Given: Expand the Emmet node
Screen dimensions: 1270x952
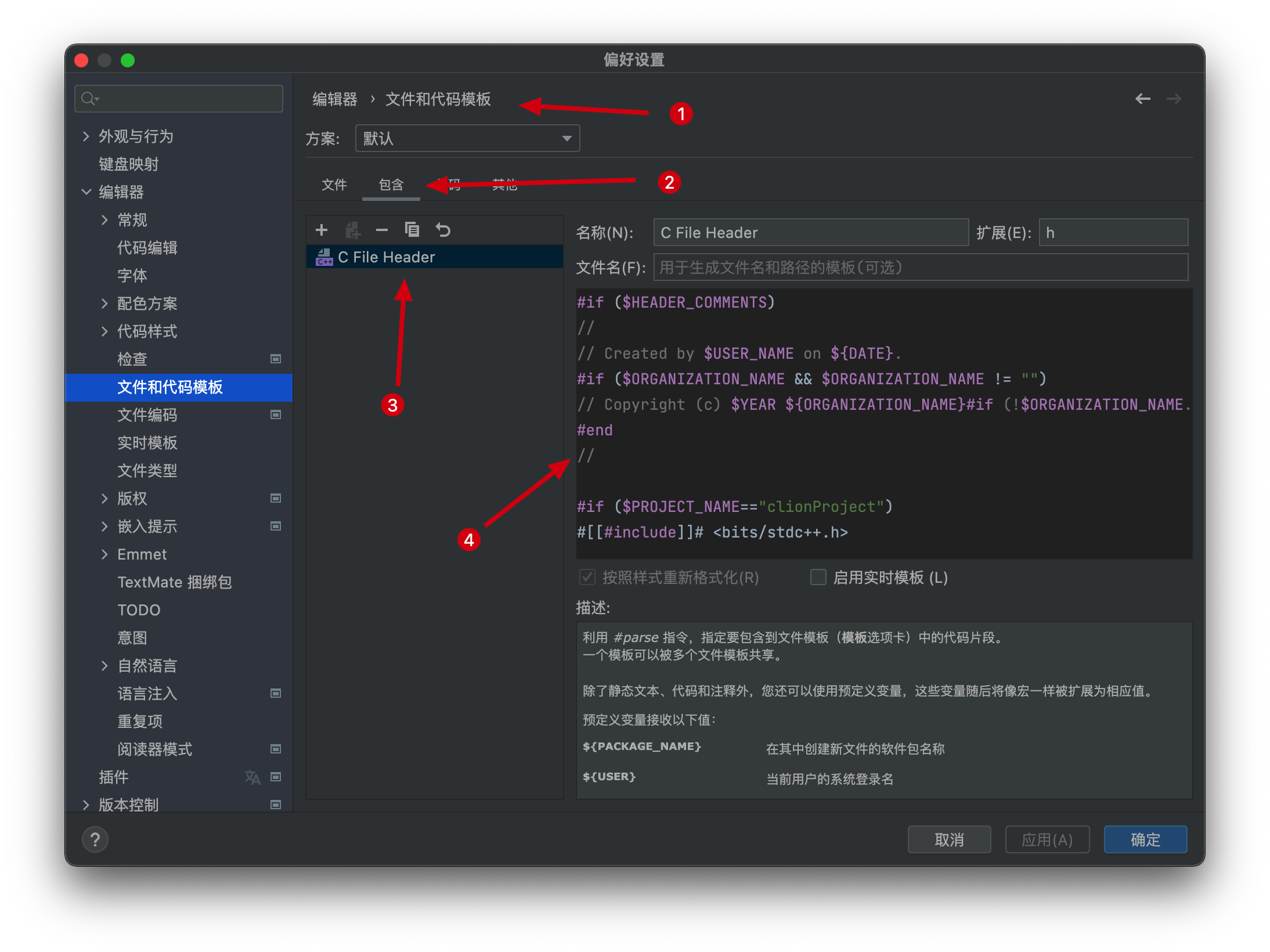Looking at the screenshot, I should click(104, 554).
